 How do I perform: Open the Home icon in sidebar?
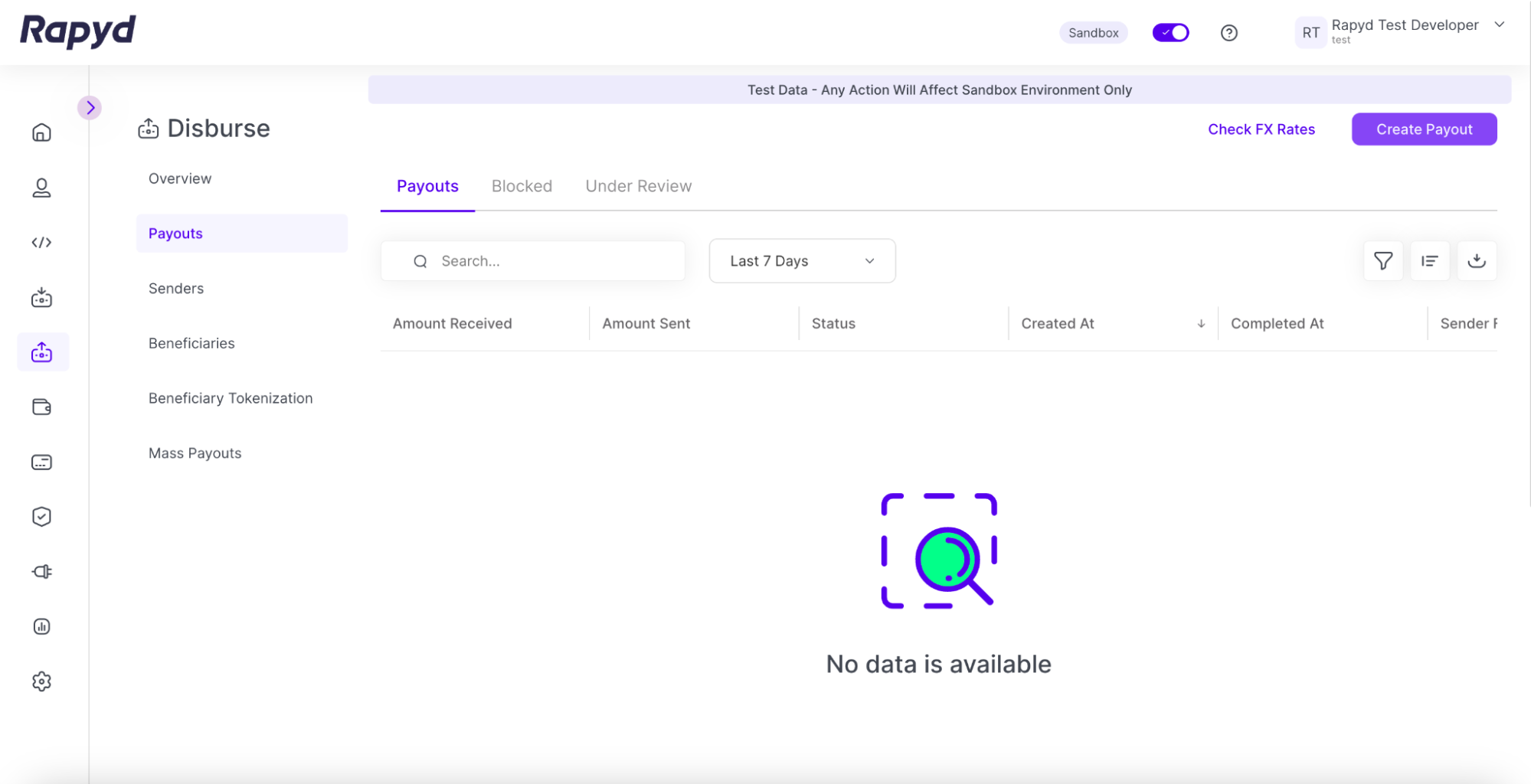coord(42,132)
